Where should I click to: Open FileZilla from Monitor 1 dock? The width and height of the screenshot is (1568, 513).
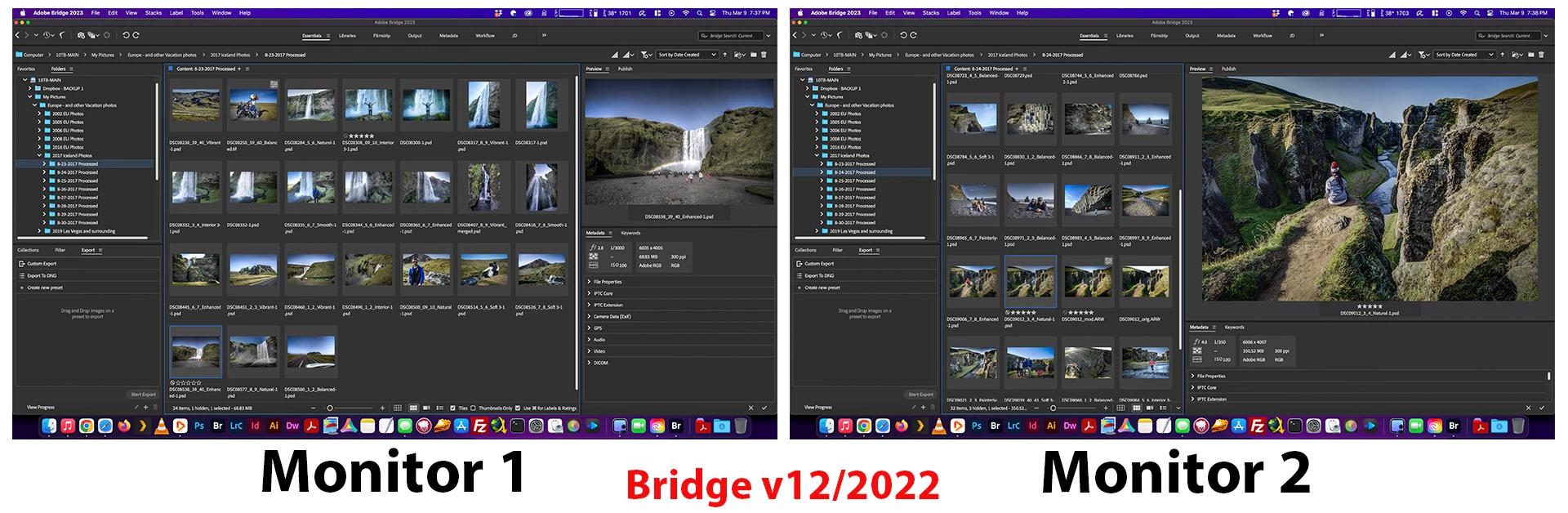[x=480, y=426]
